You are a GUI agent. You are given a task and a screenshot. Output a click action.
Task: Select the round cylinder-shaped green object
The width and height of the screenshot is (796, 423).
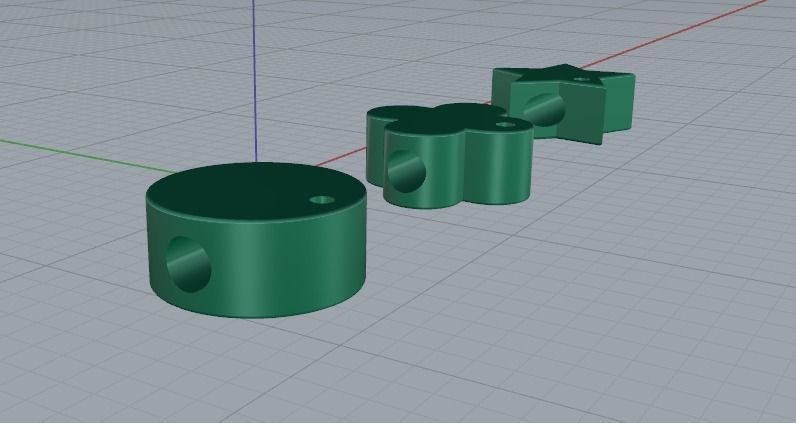click(x=256, y=240)
